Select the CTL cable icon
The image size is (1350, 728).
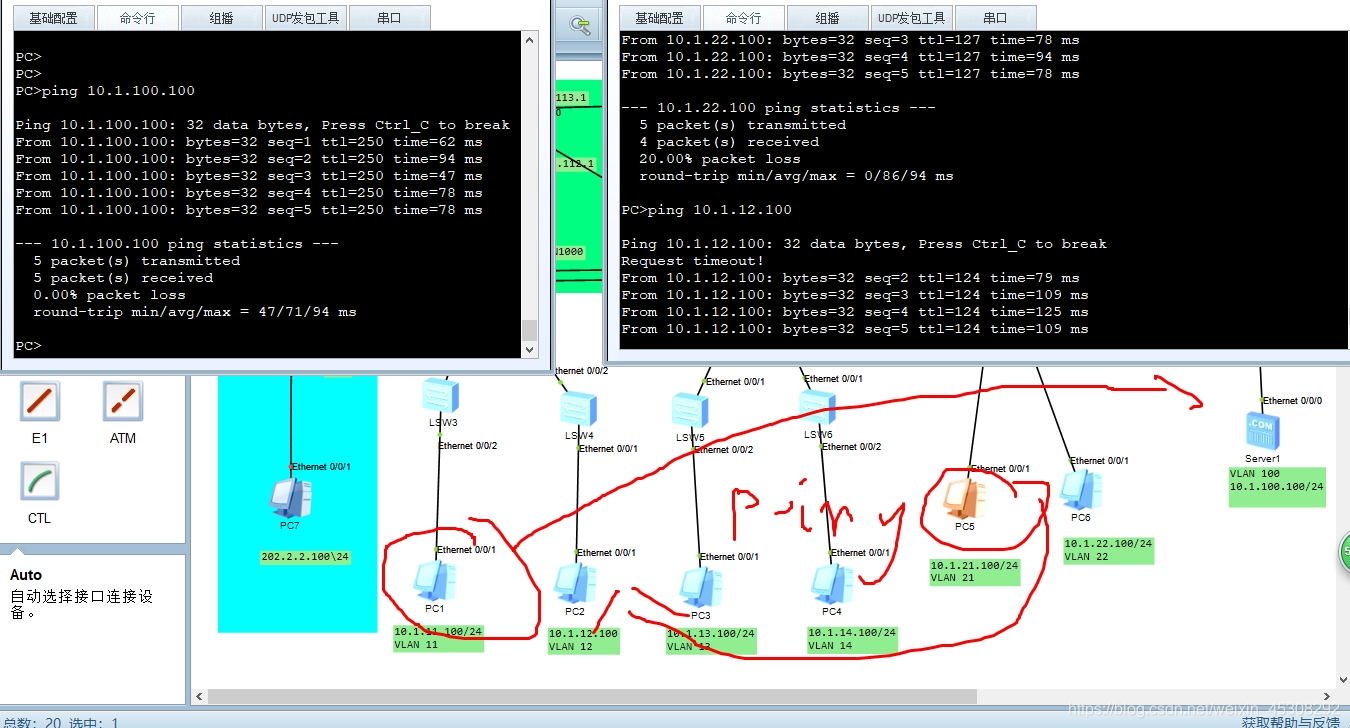tap(39, 481)
